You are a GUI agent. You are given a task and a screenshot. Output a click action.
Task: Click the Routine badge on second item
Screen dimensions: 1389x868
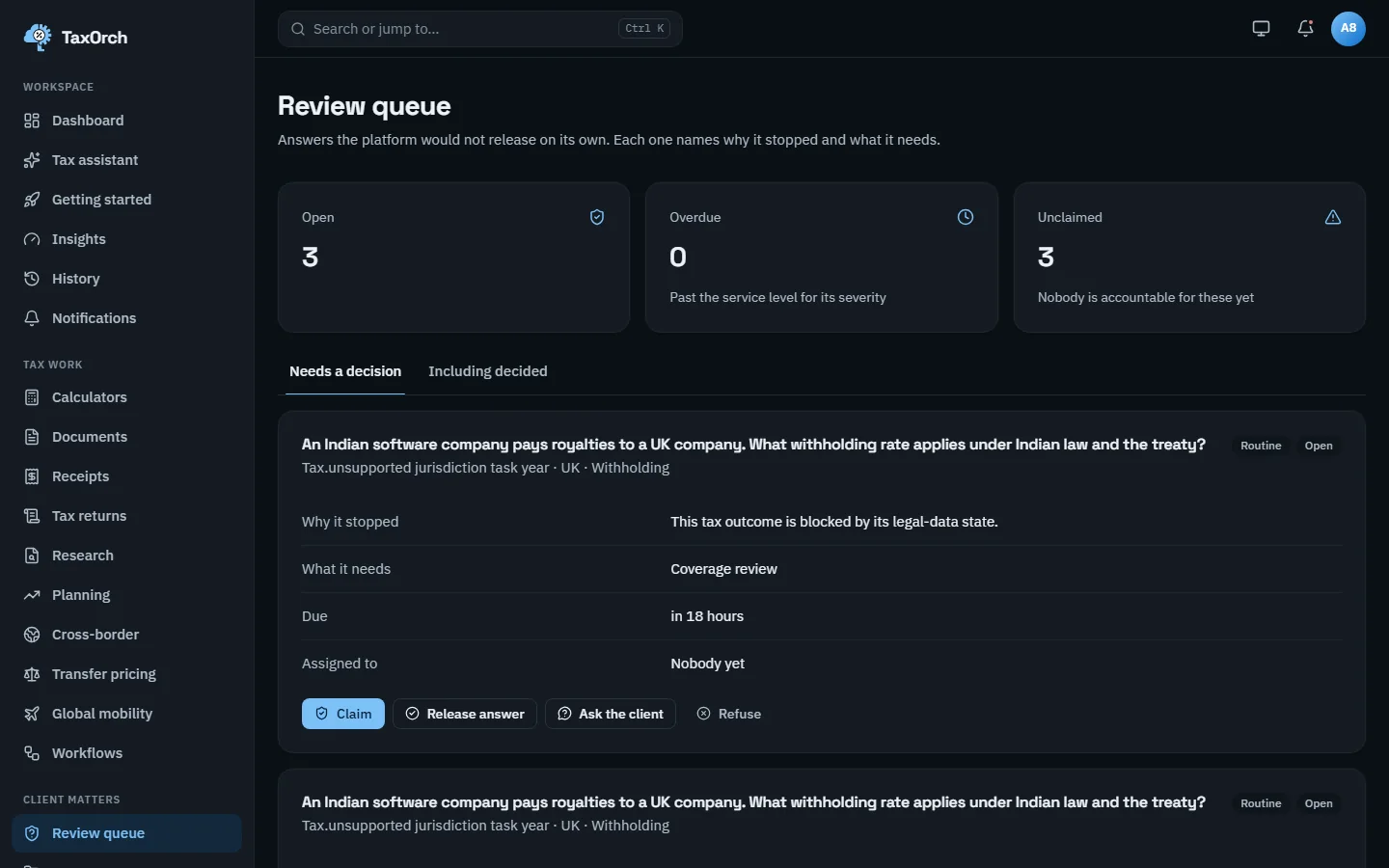(1261, 803)
